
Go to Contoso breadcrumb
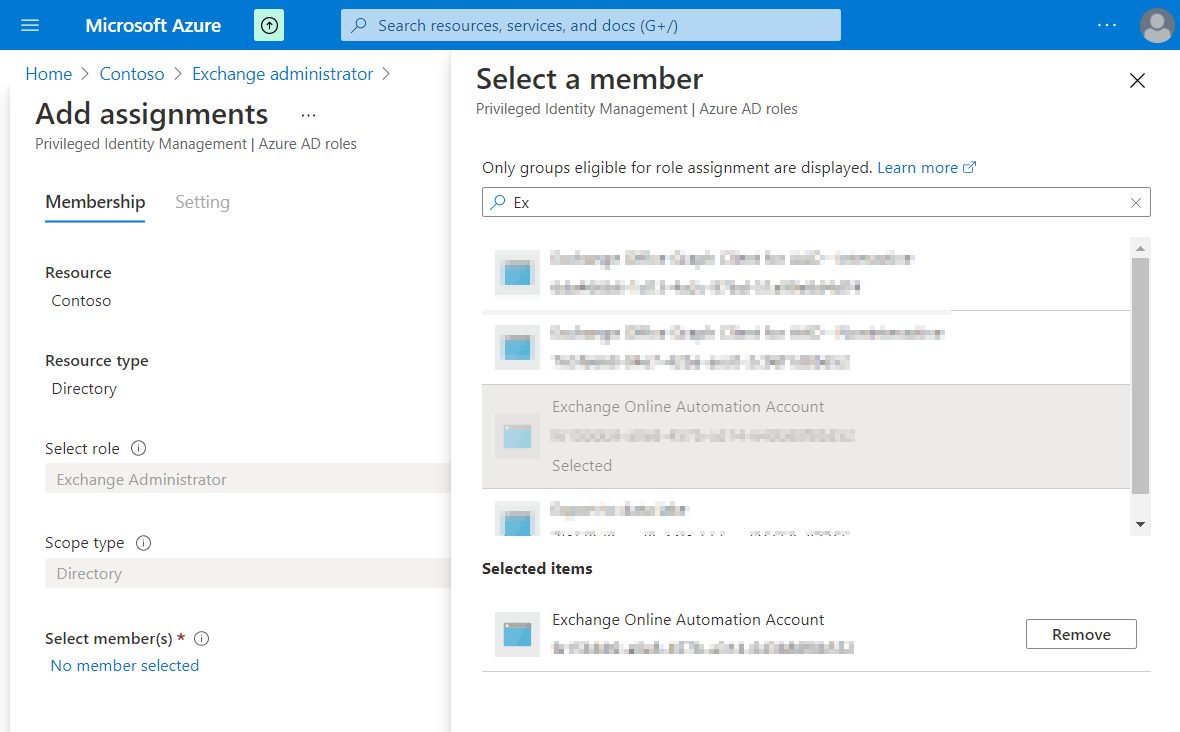tap(132, 74)
